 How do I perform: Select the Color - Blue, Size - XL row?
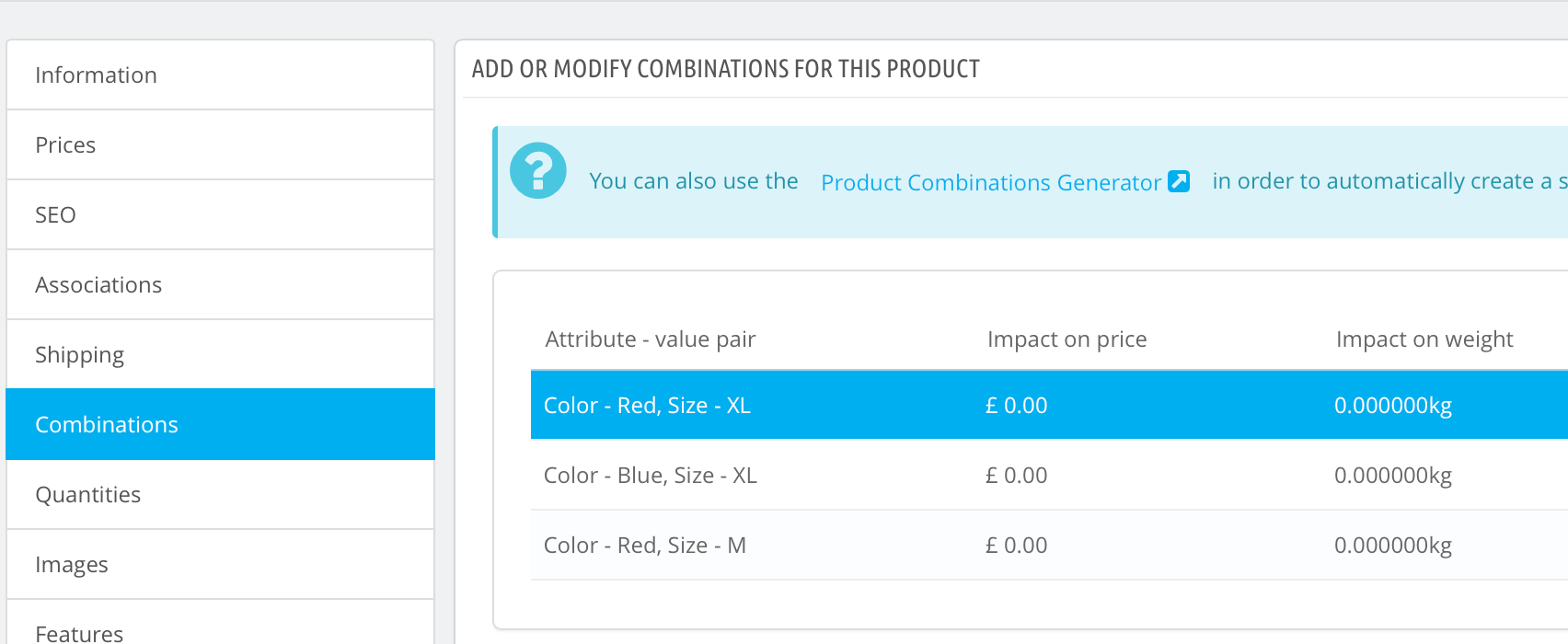tap(1049, 475)
